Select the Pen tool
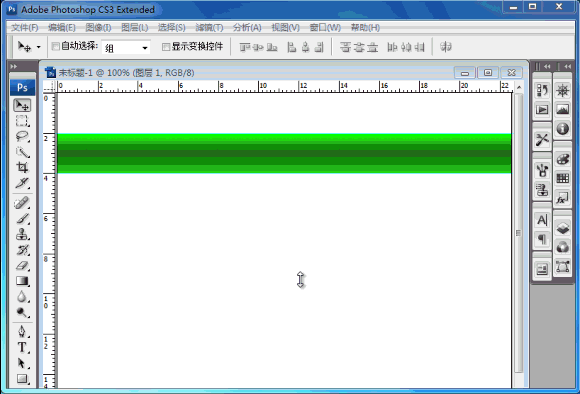The height and width of the screenshot is (394, 580). click(22, 331)
